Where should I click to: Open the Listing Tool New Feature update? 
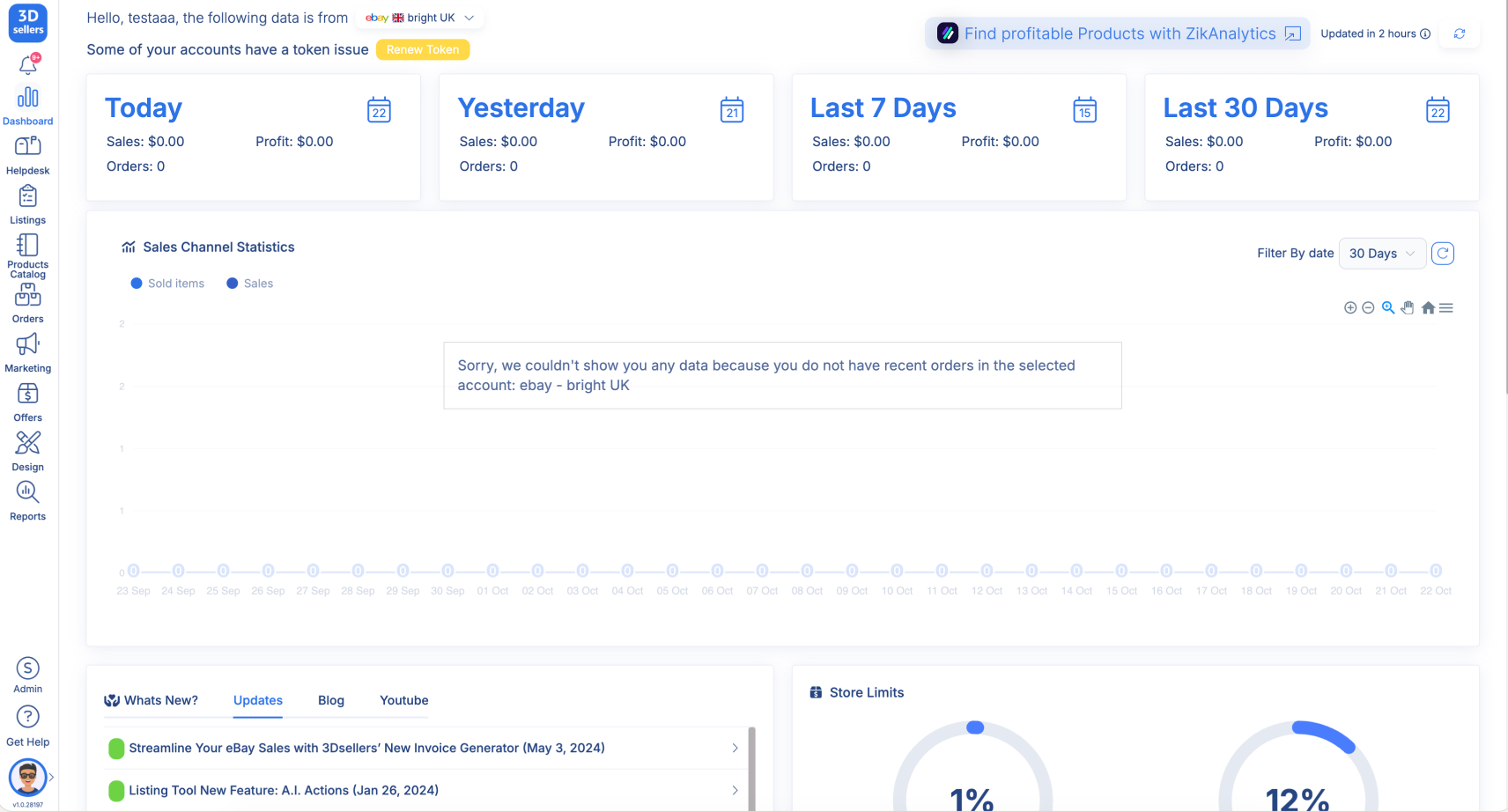(x=284, y=790)
